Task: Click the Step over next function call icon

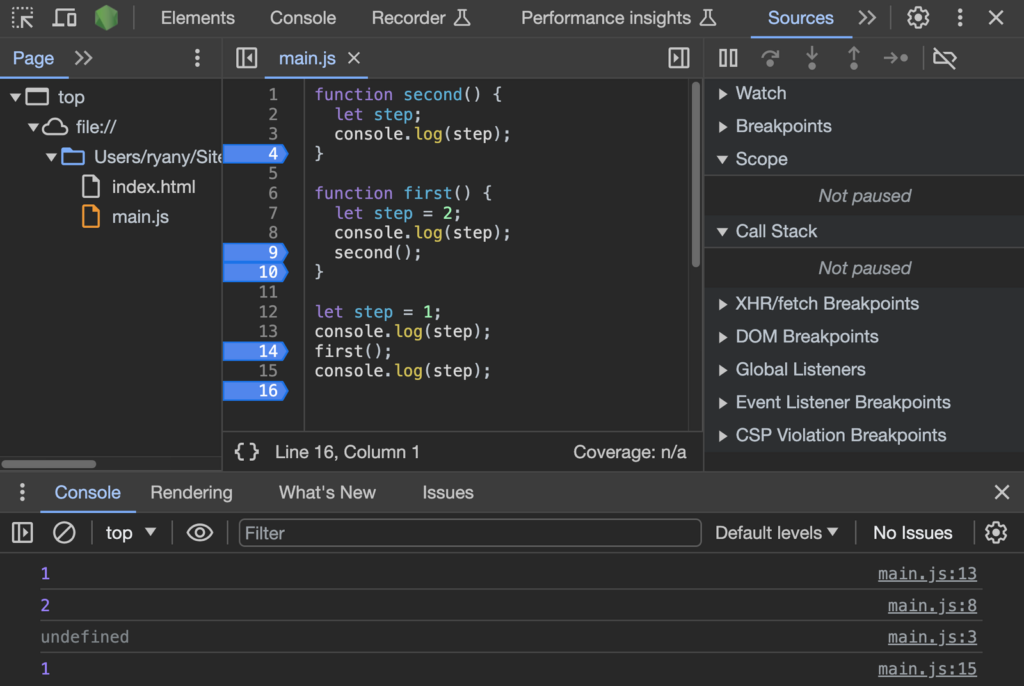Action: pos(770,58)
